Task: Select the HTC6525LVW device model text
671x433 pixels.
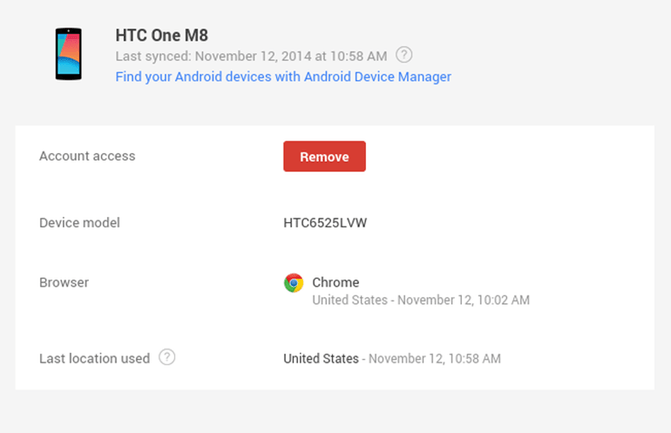Action: (x=325, y=222)
